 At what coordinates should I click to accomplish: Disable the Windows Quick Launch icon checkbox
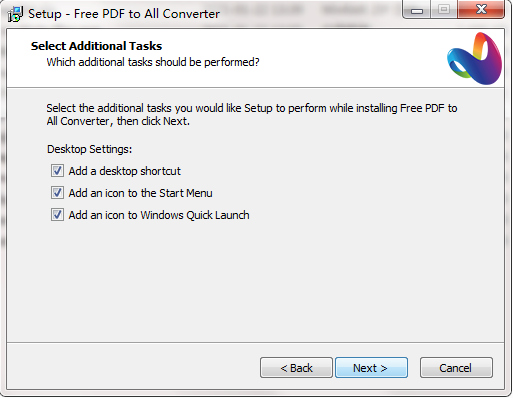(57, 215)
